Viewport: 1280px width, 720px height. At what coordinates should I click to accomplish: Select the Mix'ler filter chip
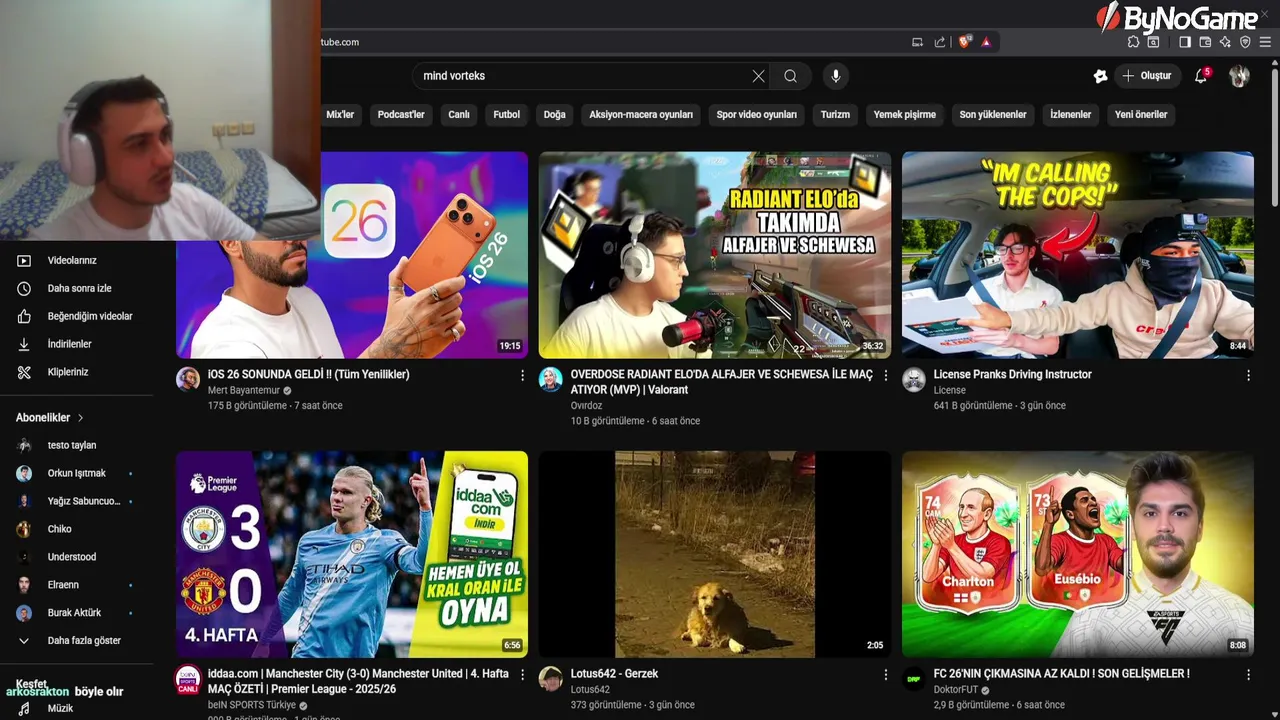point(340,115)
